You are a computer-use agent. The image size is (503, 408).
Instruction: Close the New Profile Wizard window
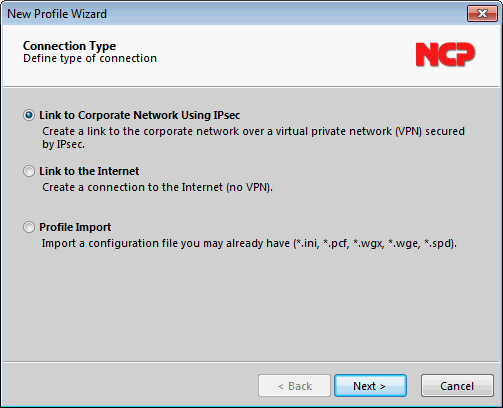tap(482, 14)
